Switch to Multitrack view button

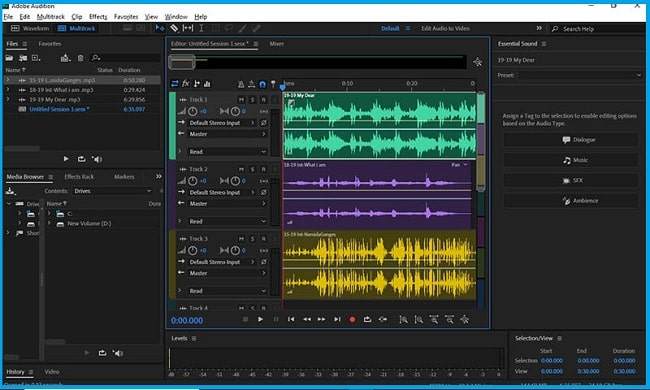[77, 29]
